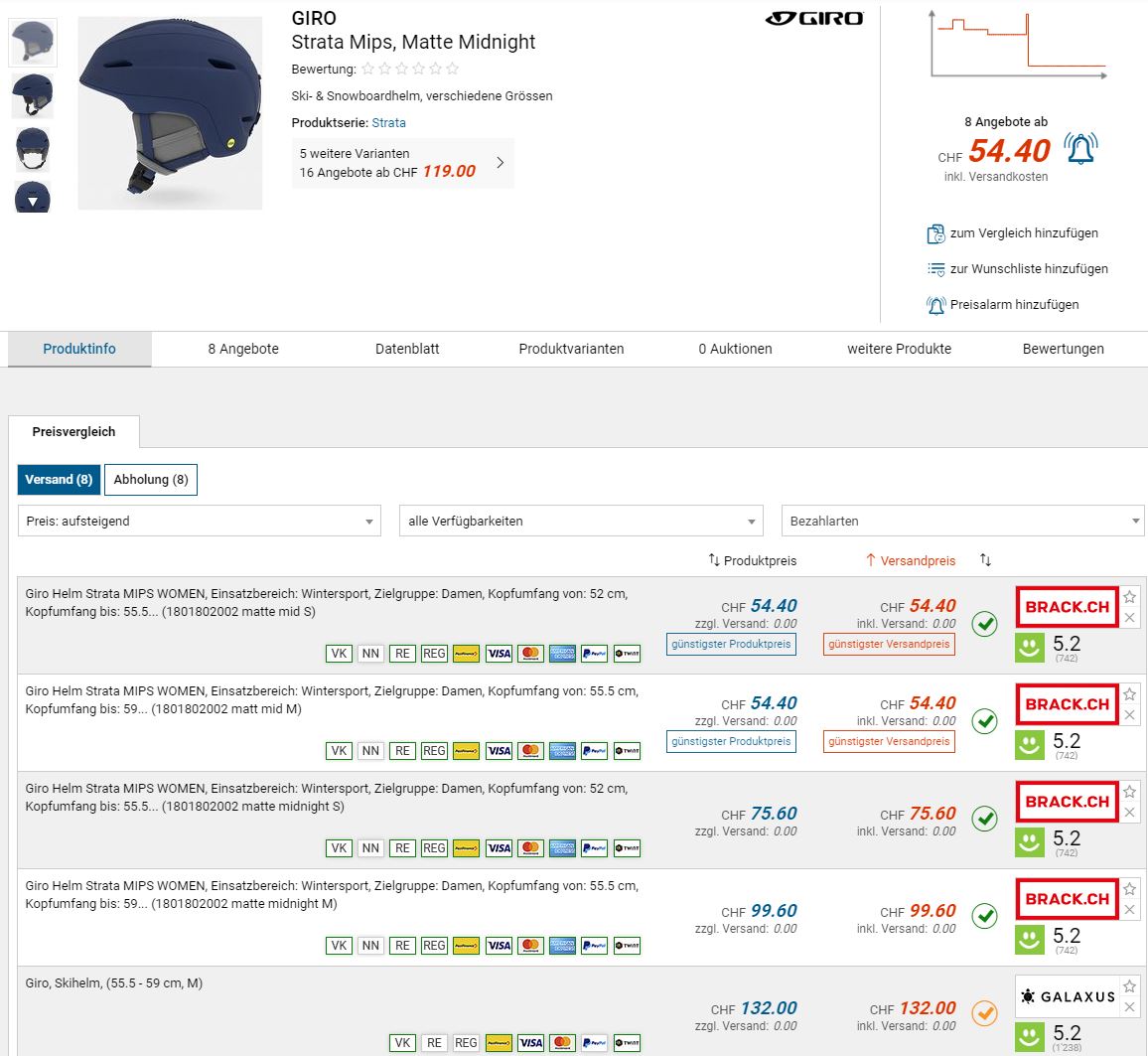Expand the Bezahlarten dropdown
This screenshot has width=1148, height=1056.
pyautogui.click(x=962, y=521)
